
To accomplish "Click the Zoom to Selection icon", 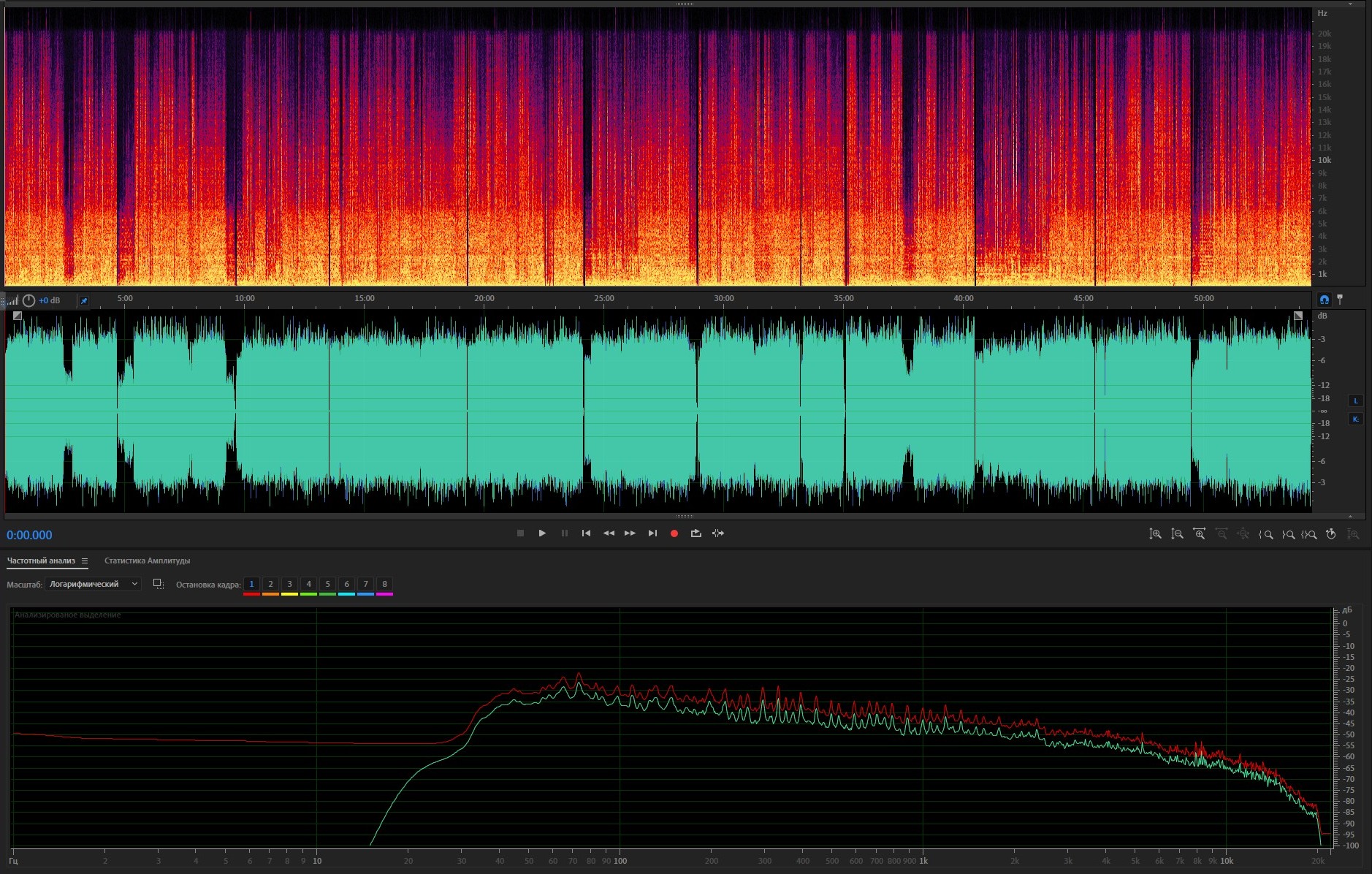I will [1309, 534].
